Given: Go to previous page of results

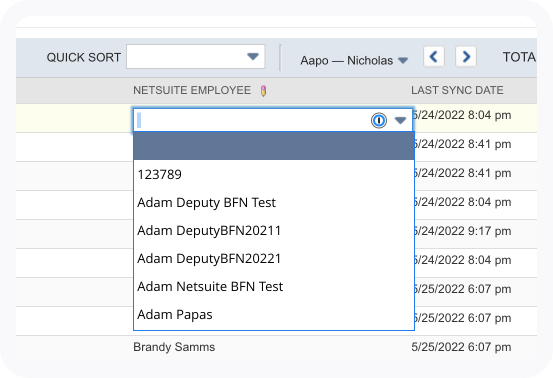Looking at the screenshot, I should [x=434, y=56].
